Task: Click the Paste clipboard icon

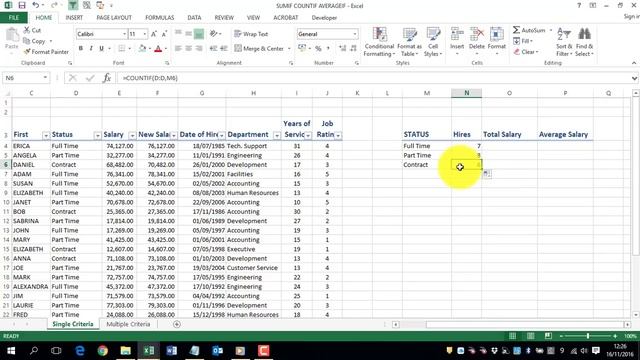Action: (x=12, y=35)
